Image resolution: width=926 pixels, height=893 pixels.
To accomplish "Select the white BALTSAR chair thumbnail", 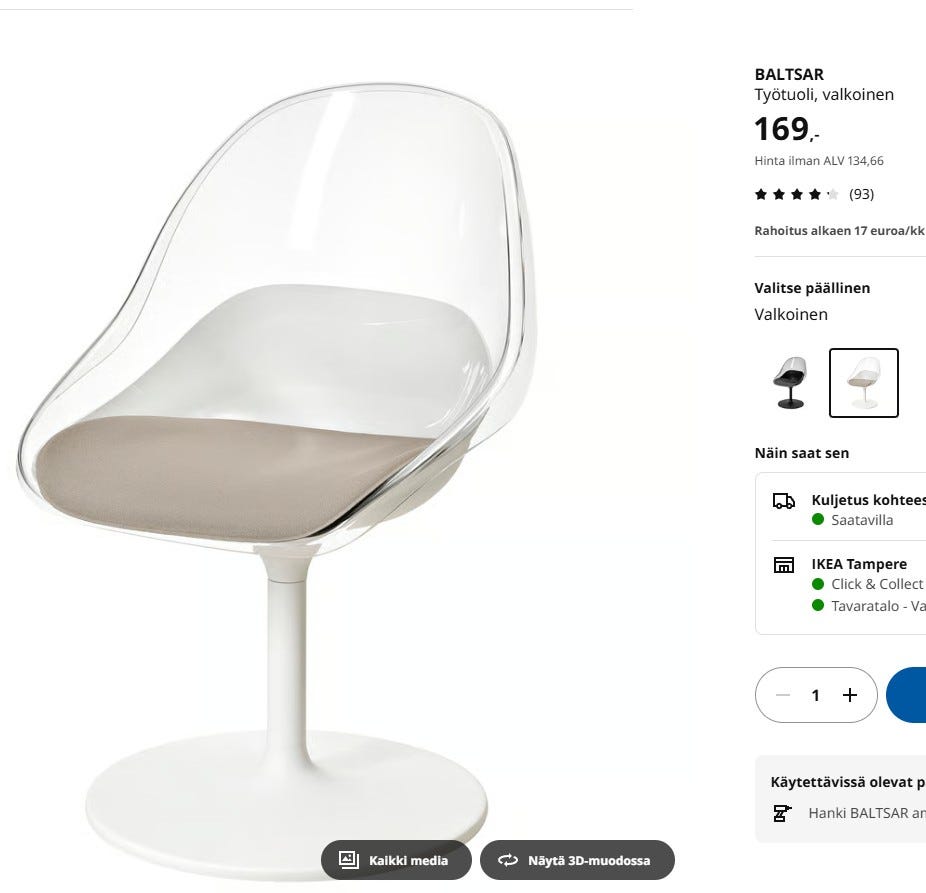I will 863,383.
